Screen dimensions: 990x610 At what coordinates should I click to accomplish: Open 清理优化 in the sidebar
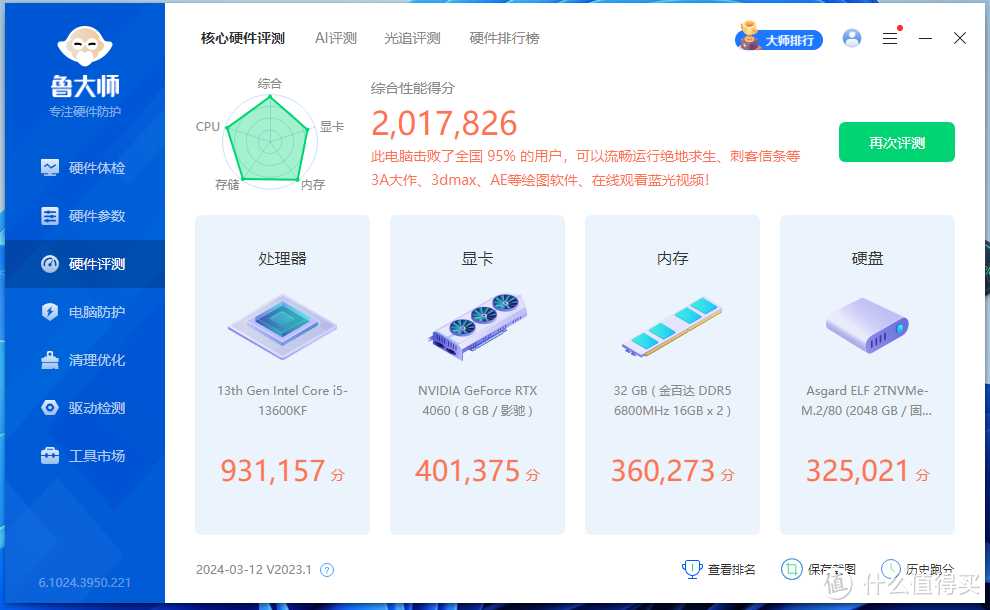[85, 360]
